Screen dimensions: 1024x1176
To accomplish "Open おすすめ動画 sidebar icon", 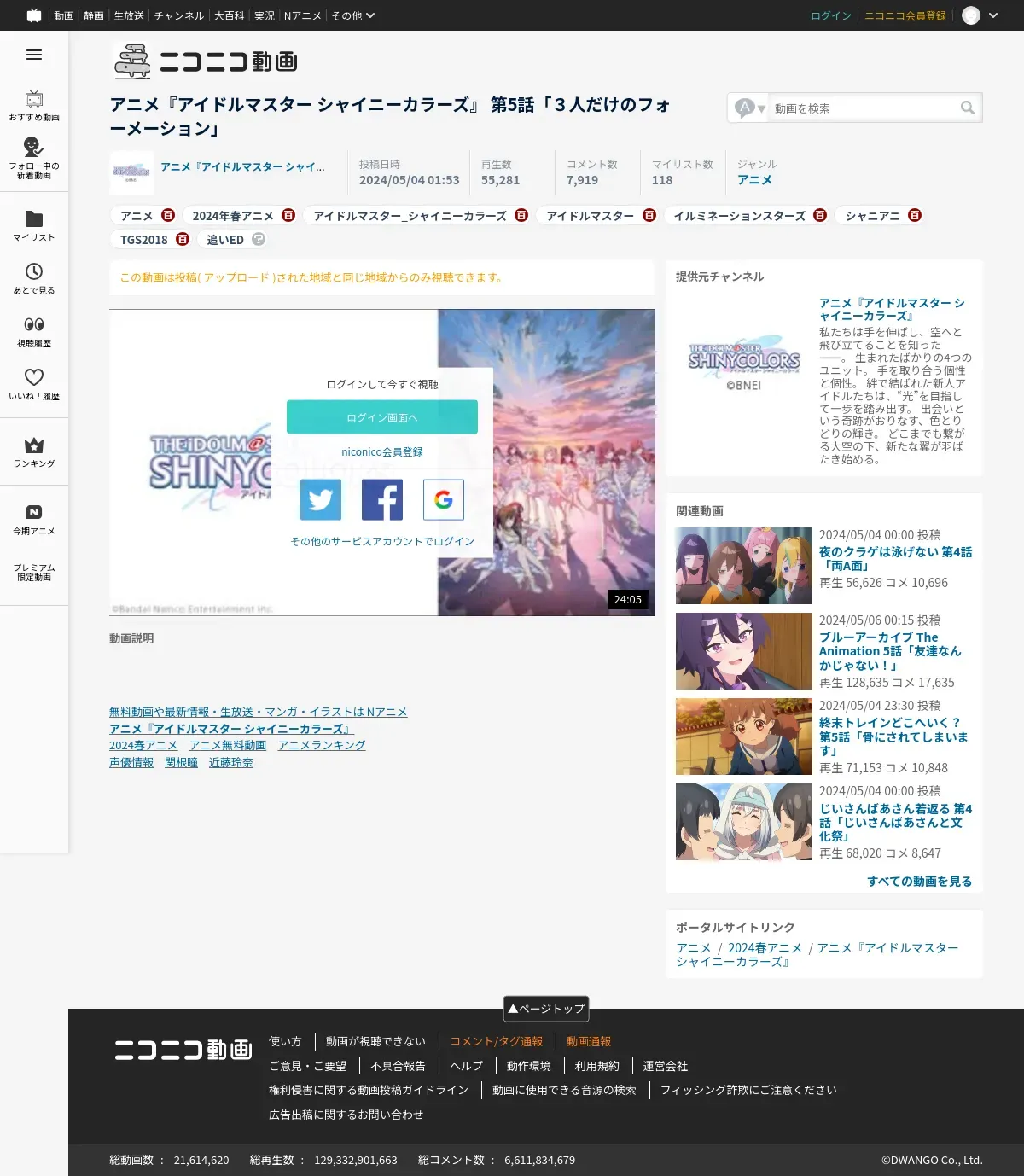I will tap(34, 106).
